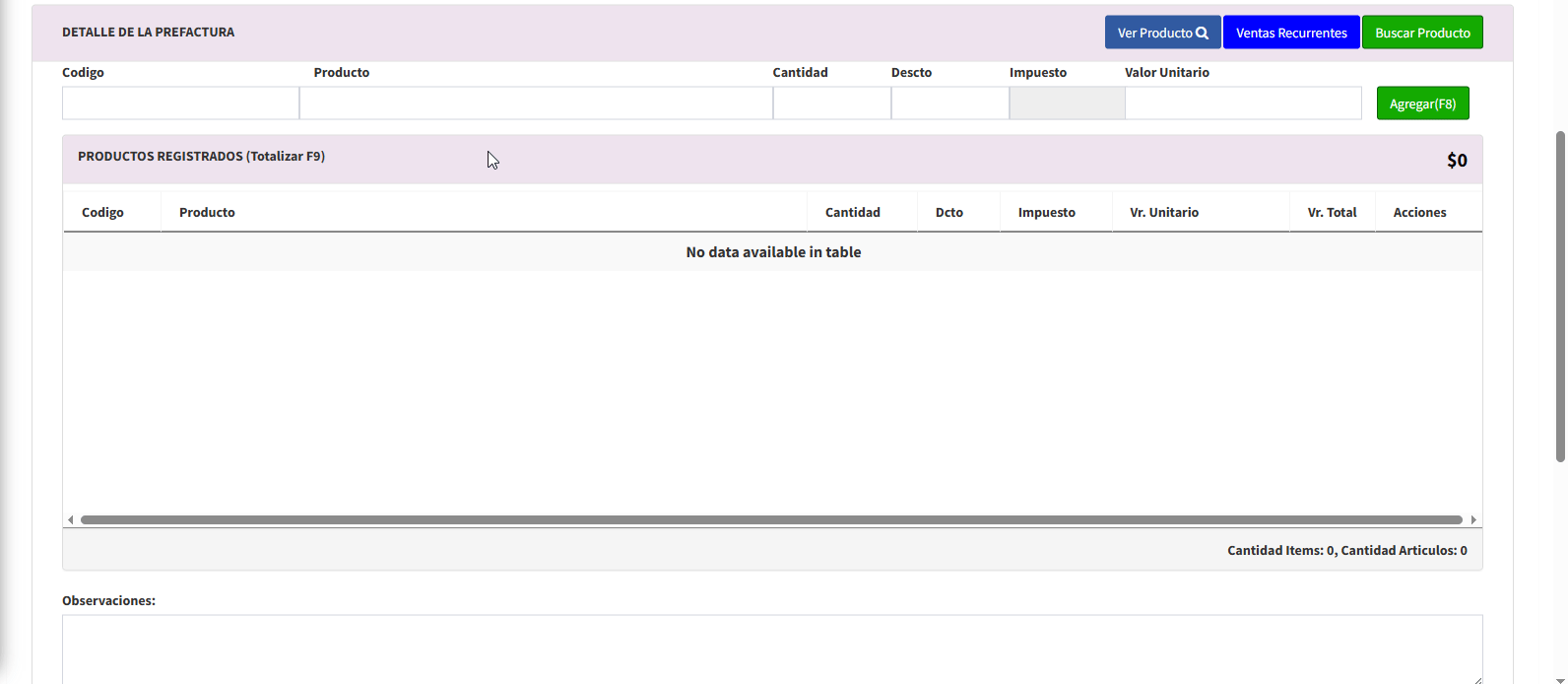1568x684 pixels.
Task: Click inside the Observaciones text area
Action: [771, 649]
